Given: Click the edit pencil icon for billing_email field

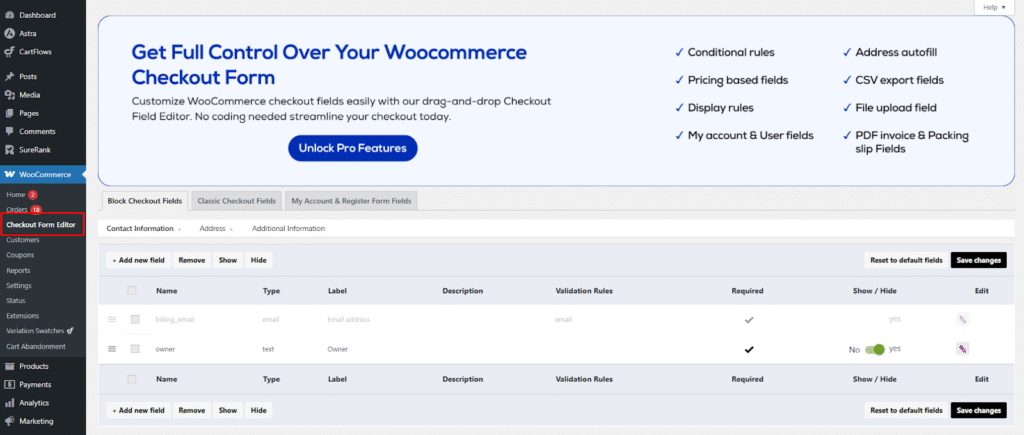Looking at the screenshot, I should click(962, 319).
